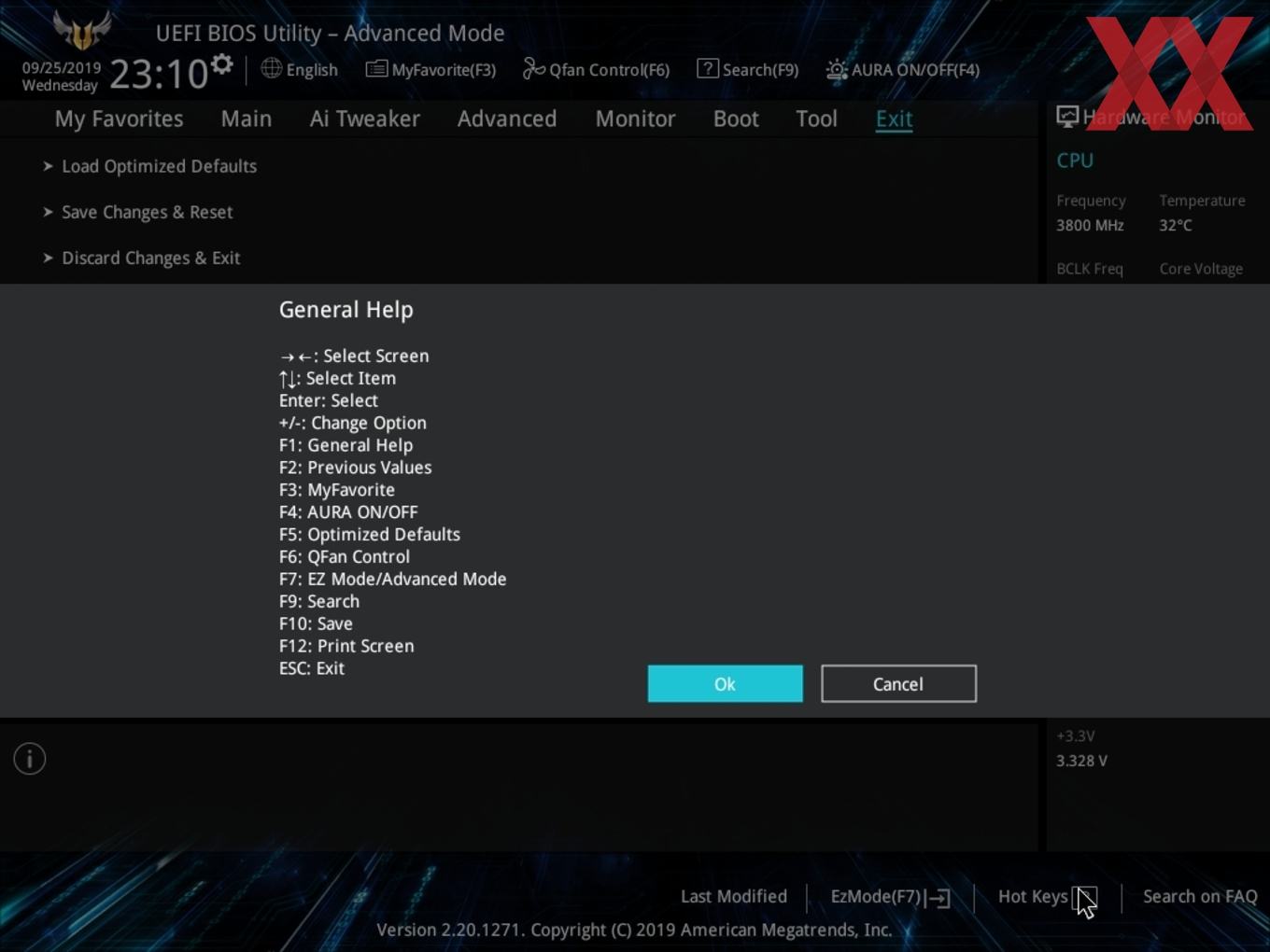Open the Search on FAQ link
The width and height of the screenshot is (1270, 952).
pyautogui.click(x=1200, y=897)
